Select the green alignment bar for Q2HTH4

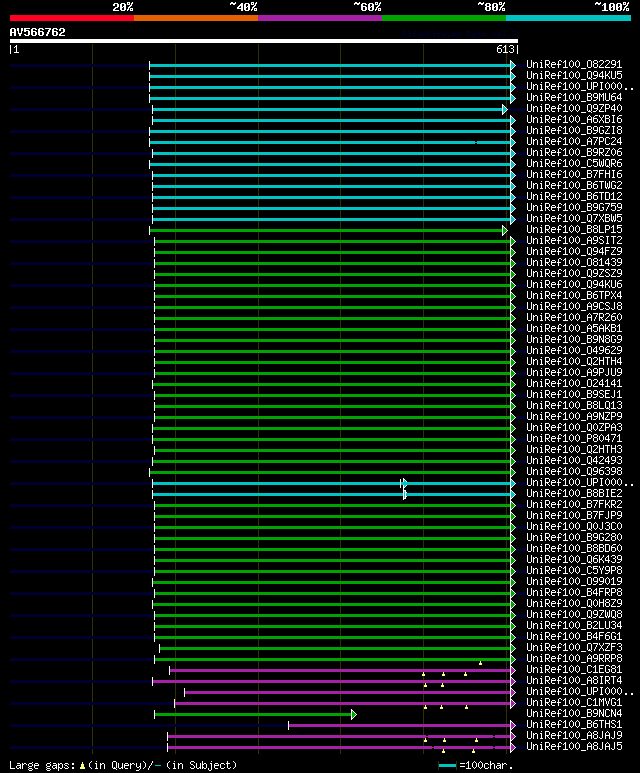pos(332,362)
